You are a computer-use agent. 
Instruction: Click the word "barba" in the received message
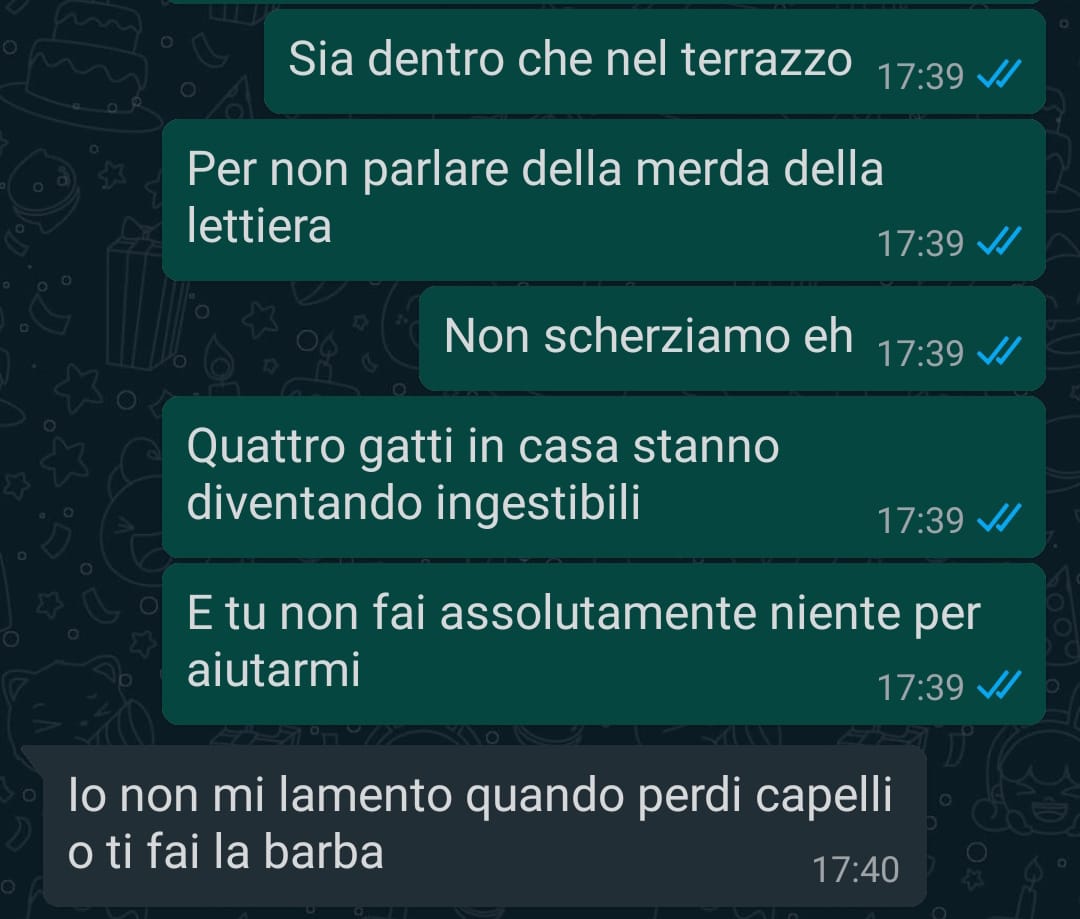(323, 851)
